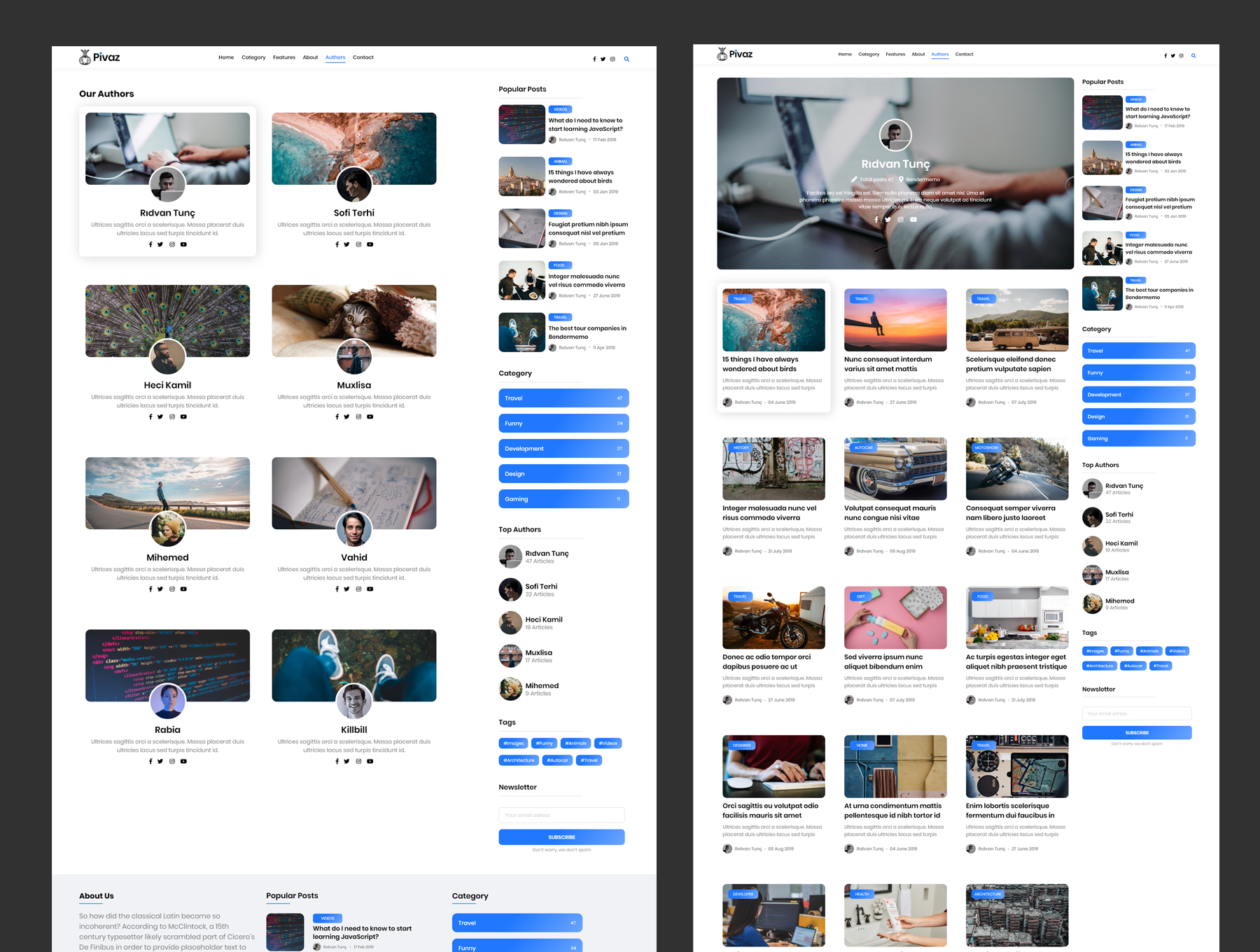Click the #Architecture tag in left sidebar
The image size is (1260, 952).
coord(519,760)
